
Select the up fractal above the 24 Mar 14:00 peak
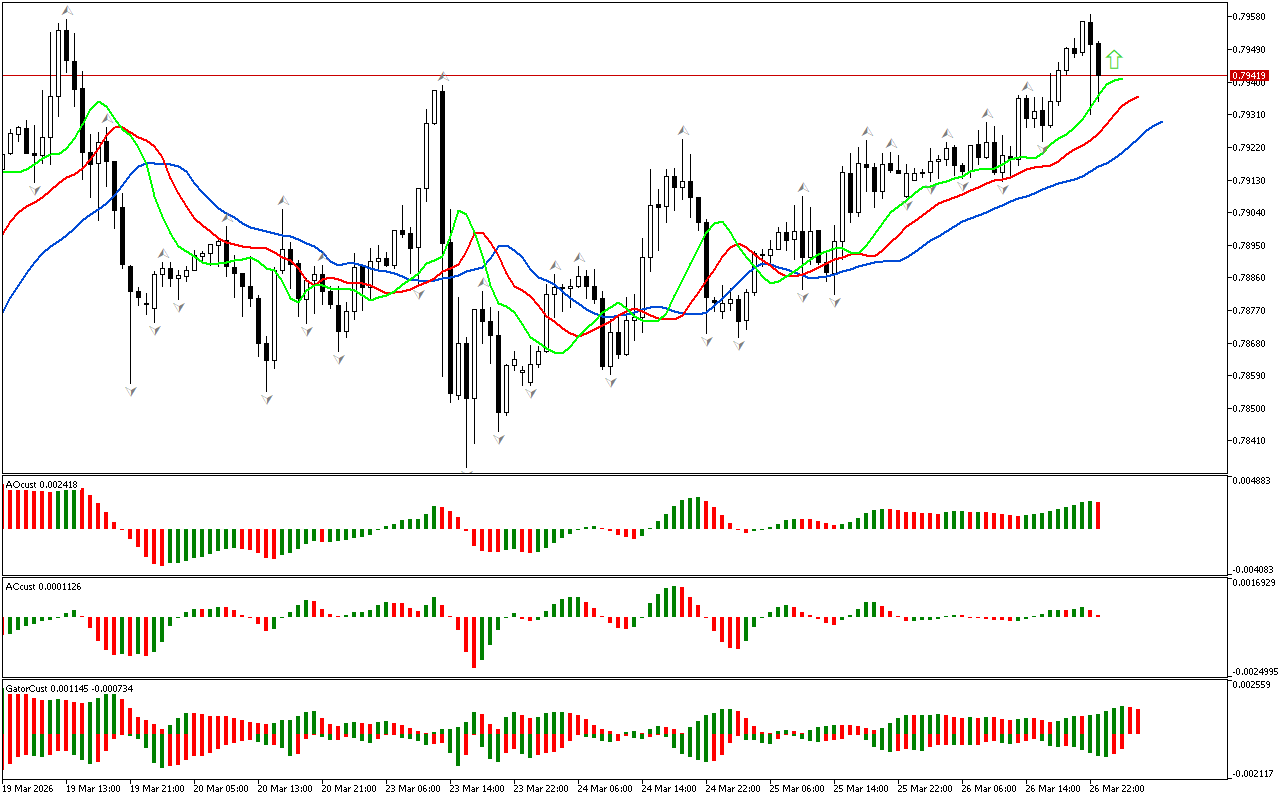684,130
